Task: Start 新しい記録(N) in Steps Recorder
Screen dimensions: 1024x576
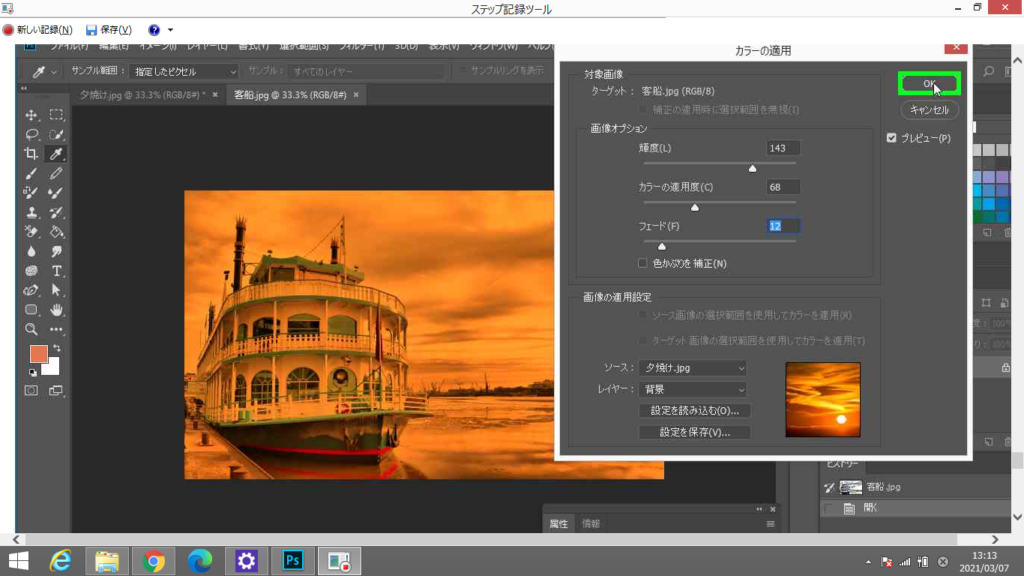Action: (x=37, y=30)
